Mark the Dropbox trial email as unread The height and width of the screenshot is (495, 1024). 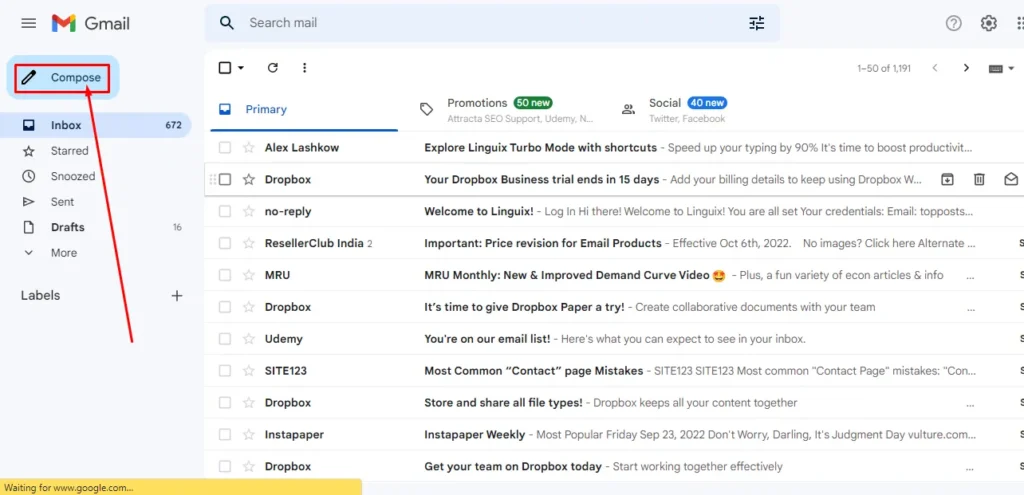point(1010,179)
